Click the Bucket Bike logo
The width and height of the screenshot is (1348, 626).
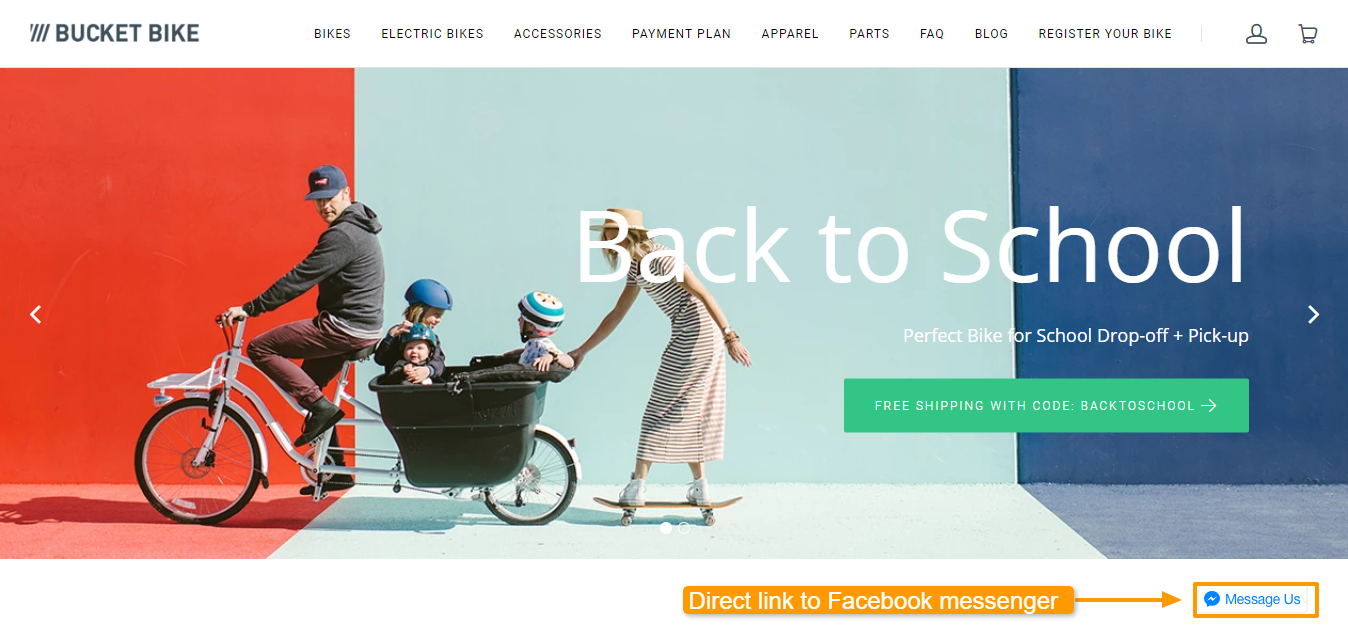pos(114,33)
